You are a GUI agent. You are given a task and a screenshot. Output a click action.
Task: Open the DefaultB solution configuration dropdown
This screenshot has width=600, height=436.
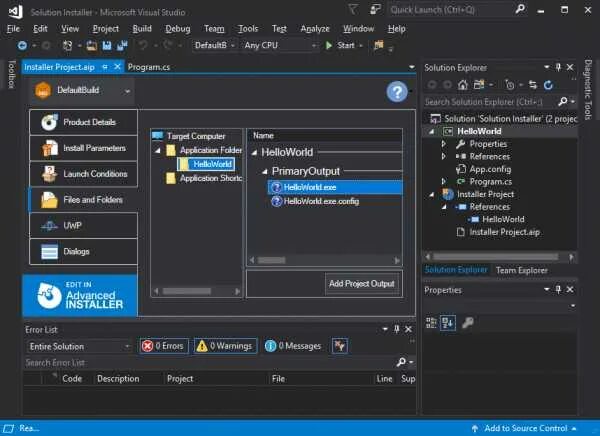click(x=215, y=45)
